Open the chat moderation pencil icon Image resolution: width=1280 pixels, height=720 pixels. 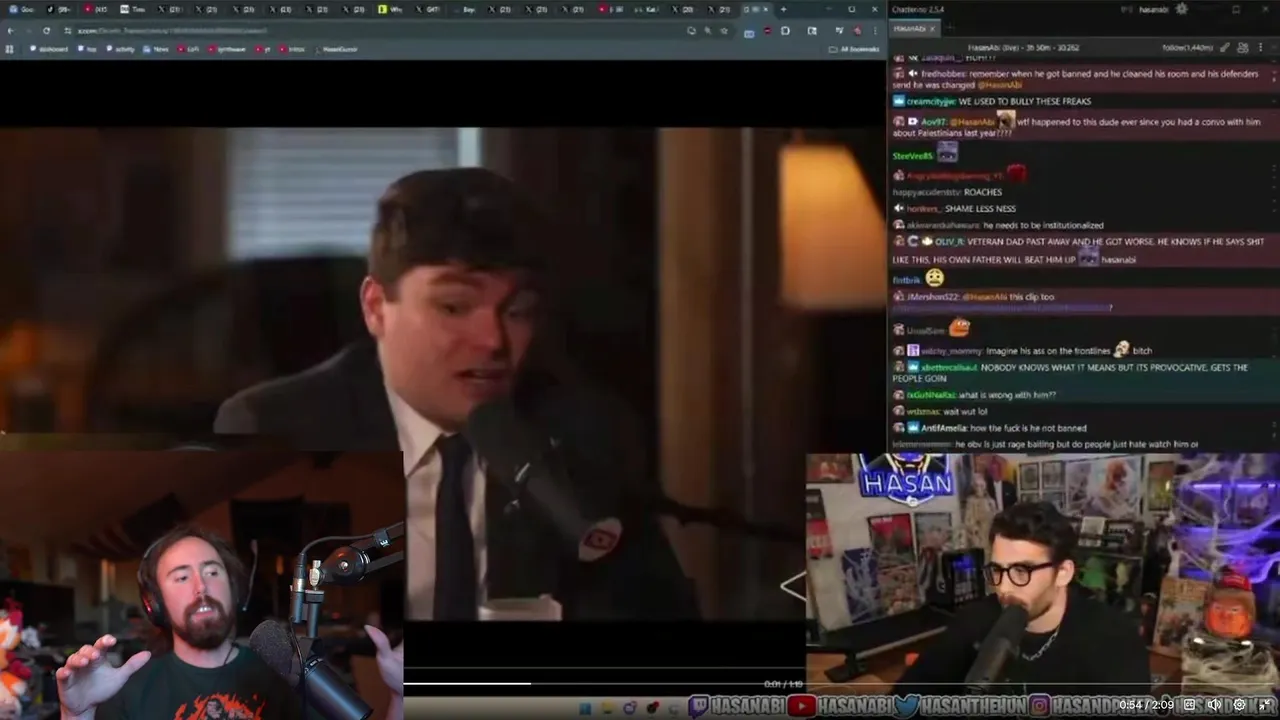1225,47
